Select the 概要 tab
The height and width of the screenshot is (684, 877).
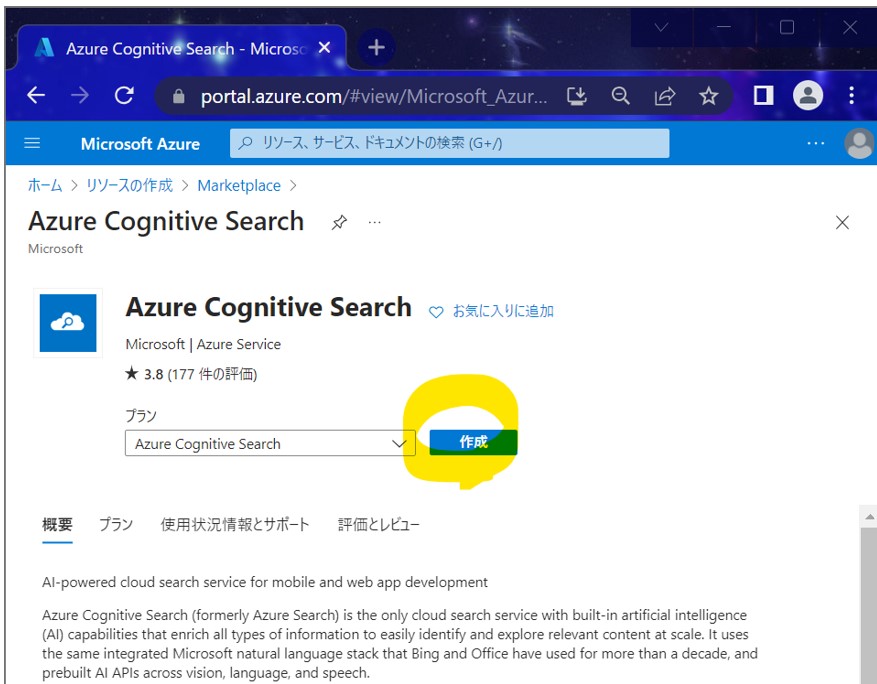(57, 525)
